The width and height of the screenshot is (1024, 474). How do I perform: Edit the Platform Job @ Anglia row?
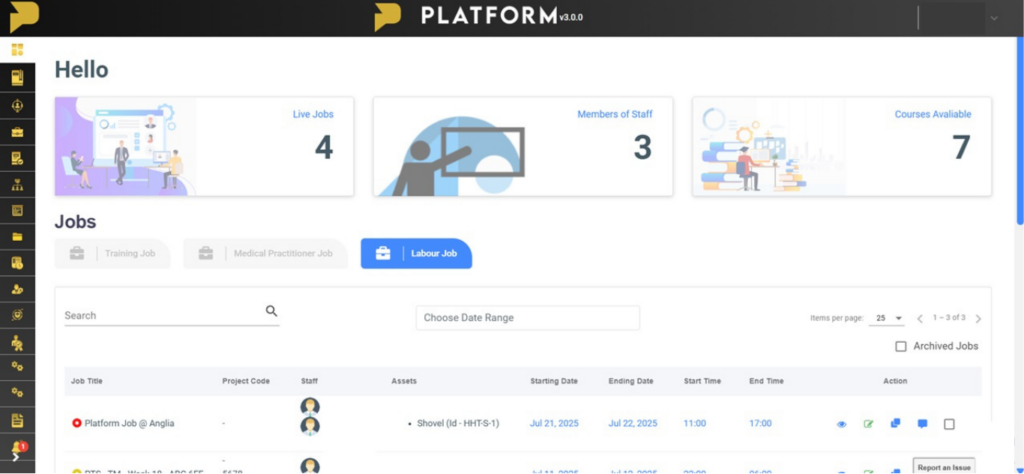click(x=868, y=424)
